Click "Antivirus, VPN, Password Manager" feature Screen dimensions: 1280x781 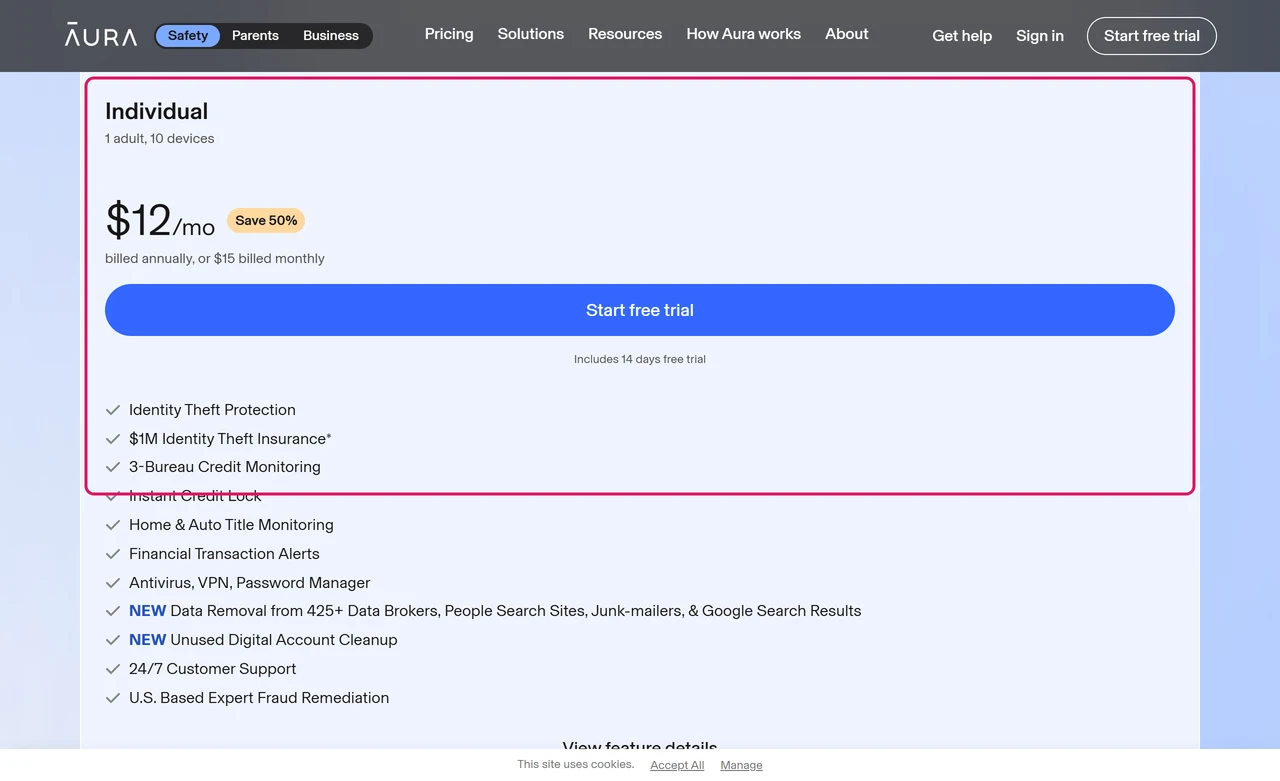[x=249, y=583]
